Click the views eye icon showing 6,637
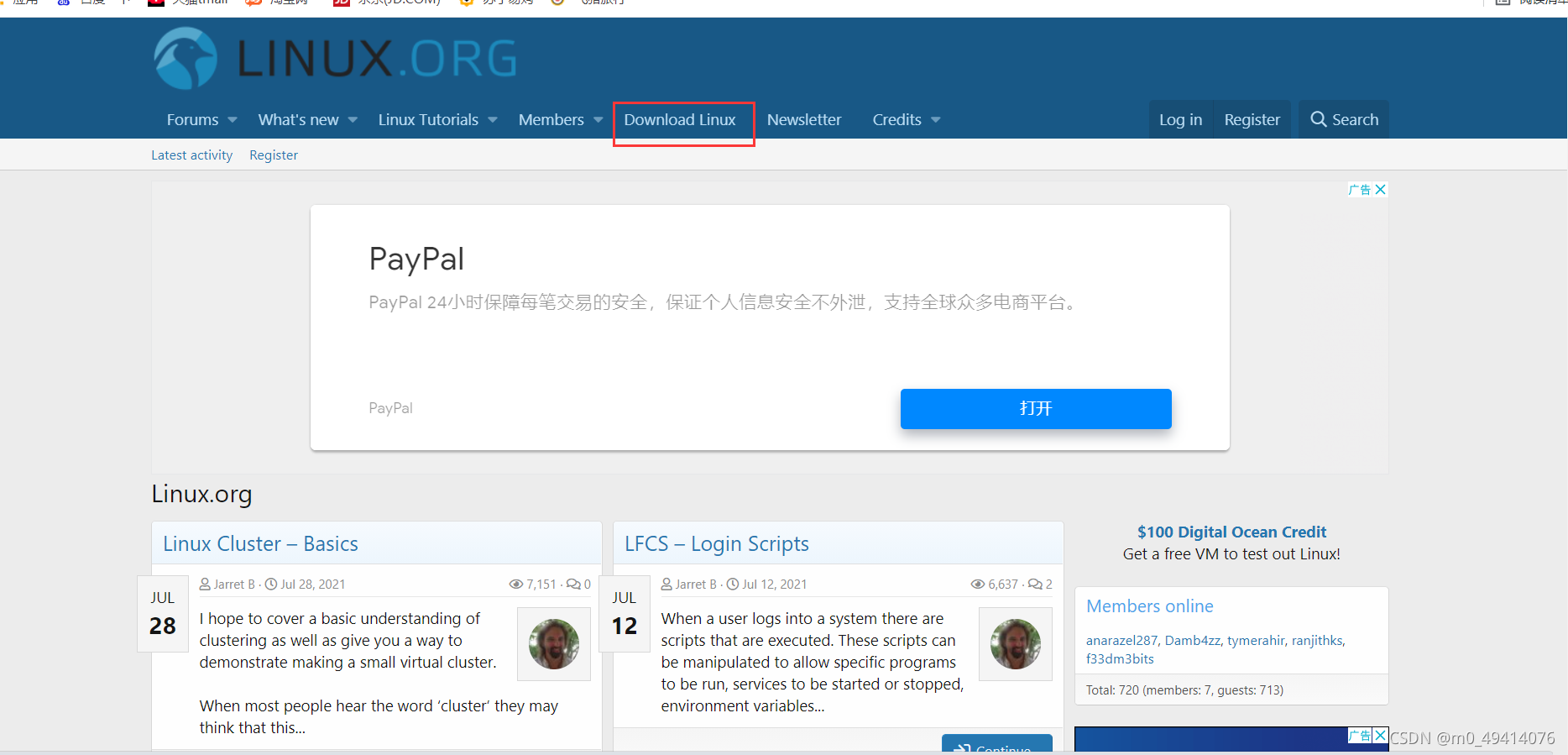The width and height of the screenshot is (1568, 755). (978, 585)
